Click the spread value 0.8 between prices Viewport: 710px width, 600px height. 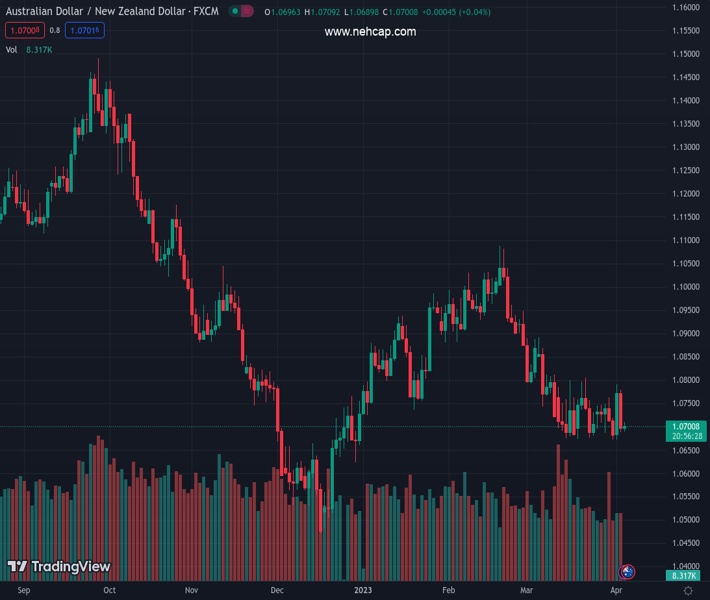(x=54, y=30)
